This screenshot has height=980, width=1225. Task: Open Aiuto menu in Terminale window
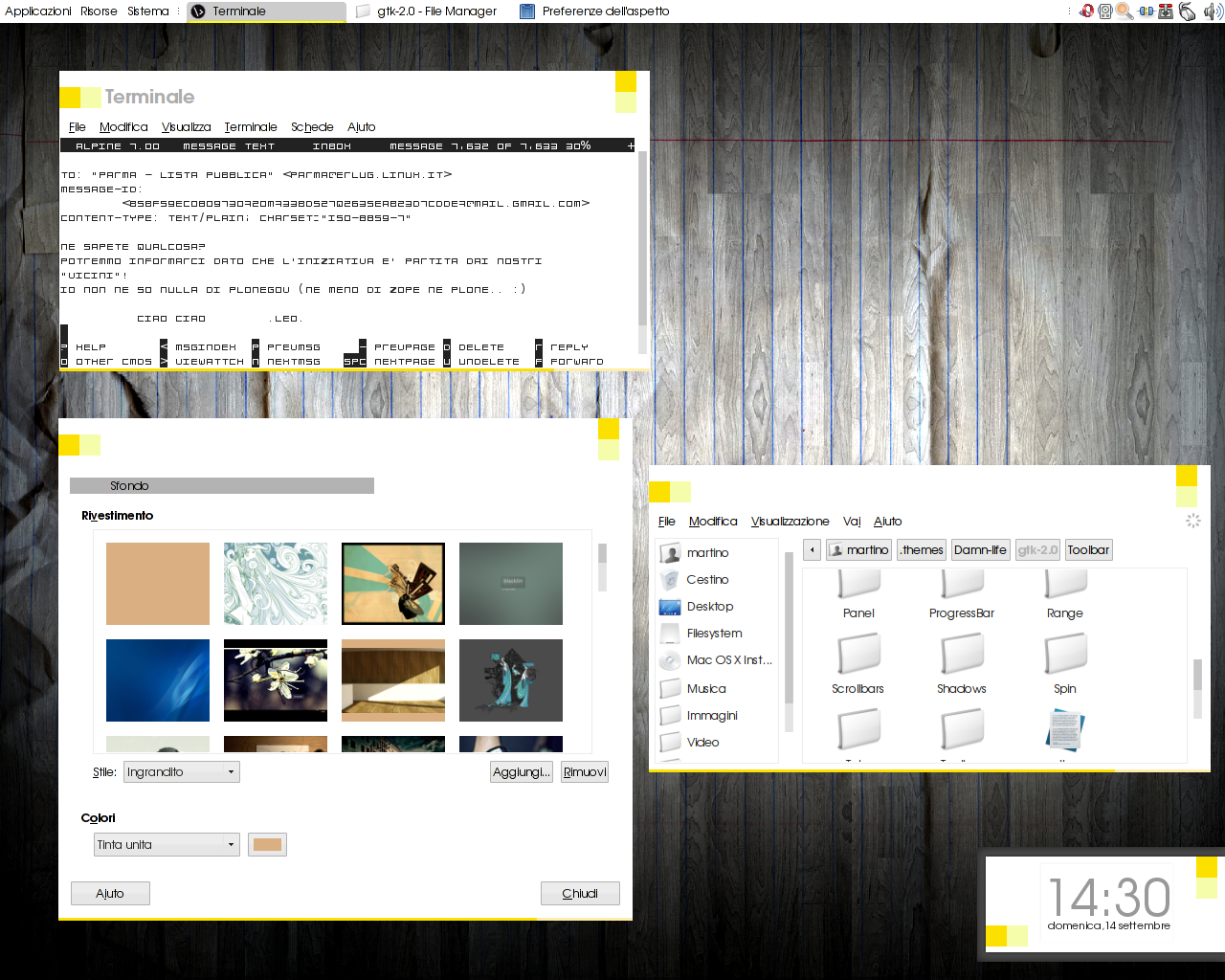[x=361, y=126]
